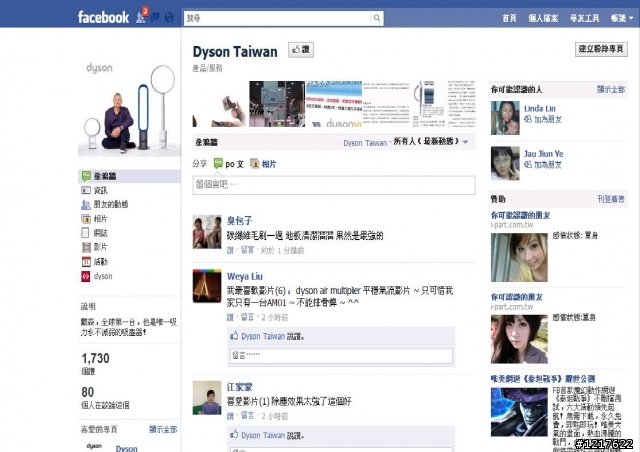Image resolution: width=640 pixels, height=452 pixels.
Task: Click the 建立粉絲專頁 create page button
Action: pos(601,49)
